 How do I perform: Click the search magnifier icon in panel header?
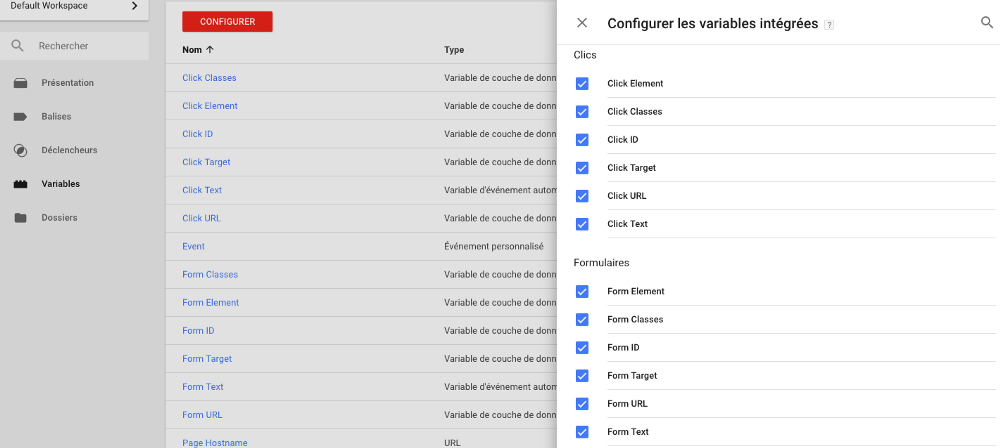click(986, 23)
